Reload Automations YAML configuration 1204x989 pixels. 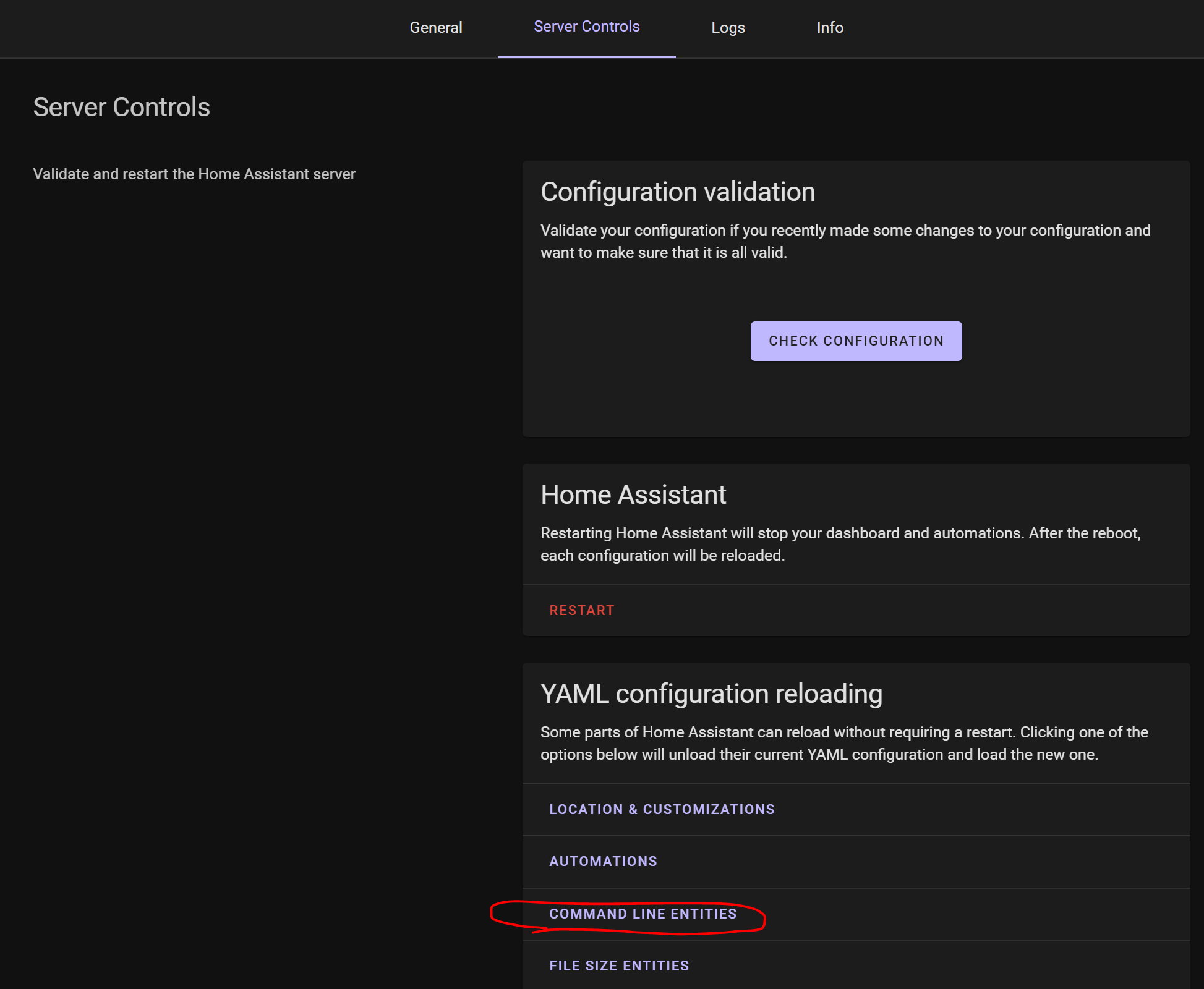[x=603, y=861]
